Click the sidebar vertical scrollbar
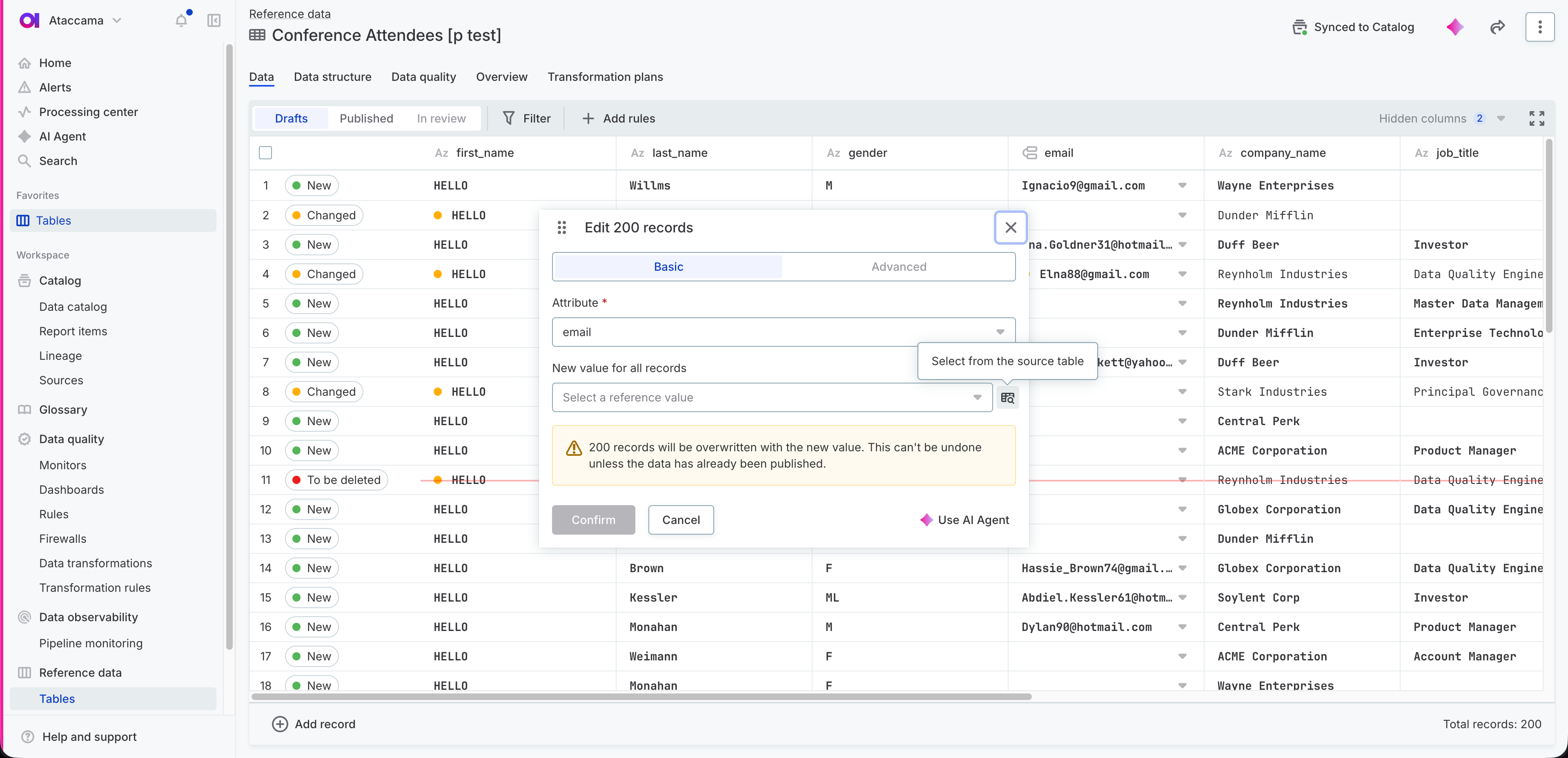The height and width of the screenshot is (758, 1568). pyautogui.click(x=229, y=346)
